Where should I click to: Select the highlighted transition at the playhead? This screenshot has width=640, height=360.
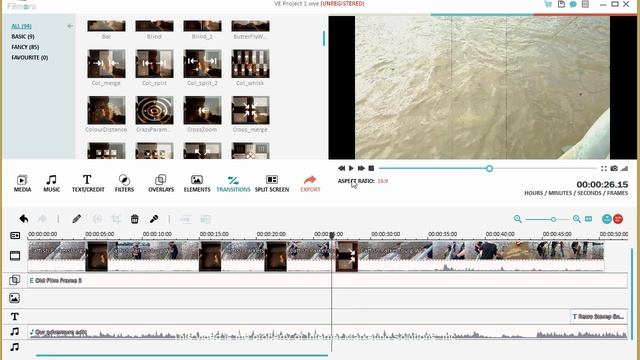pyautogui.click(x=347, y=256)
